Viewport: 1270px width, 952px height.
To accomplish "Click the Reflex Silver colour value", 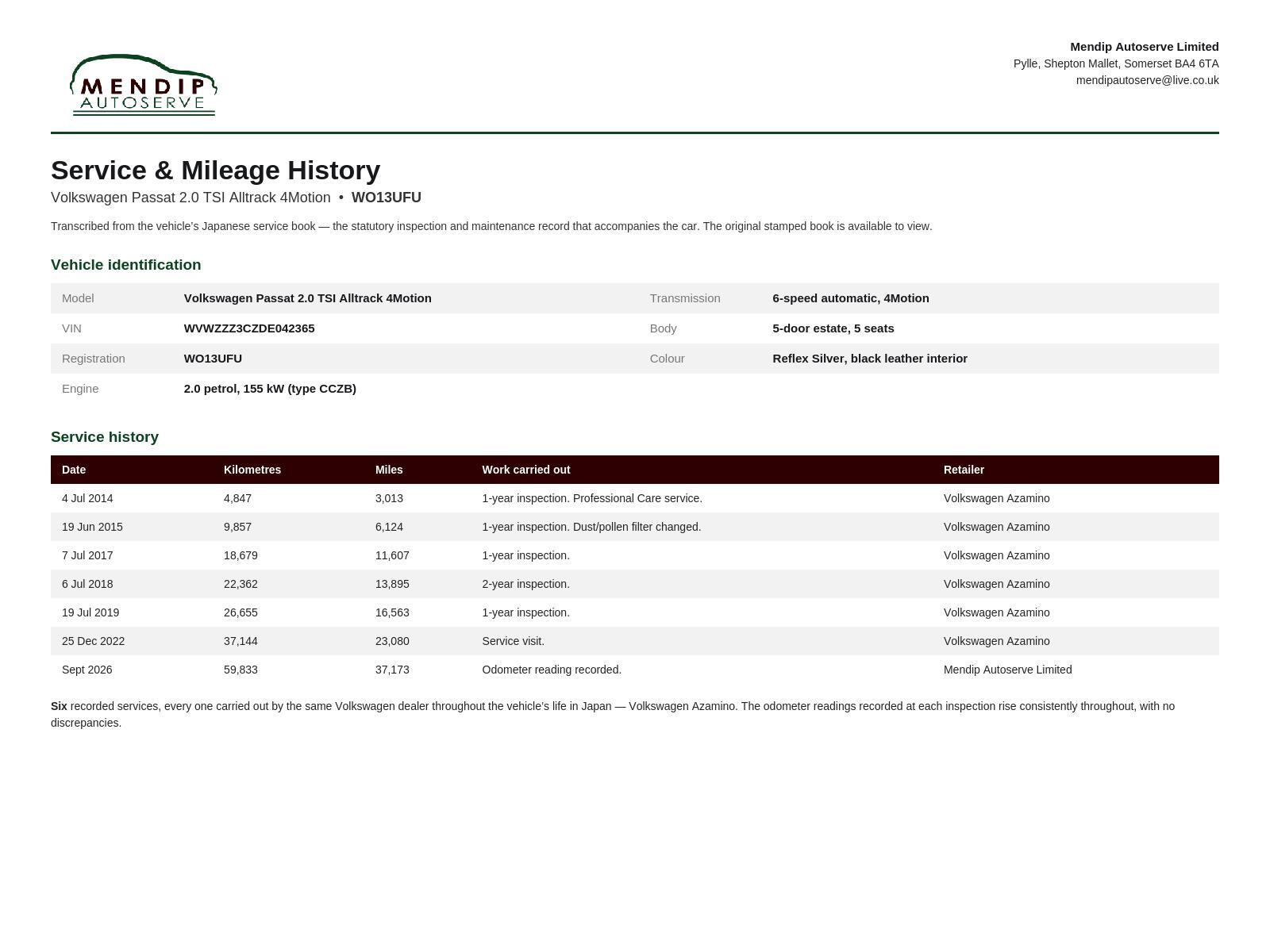I will 870,359.
